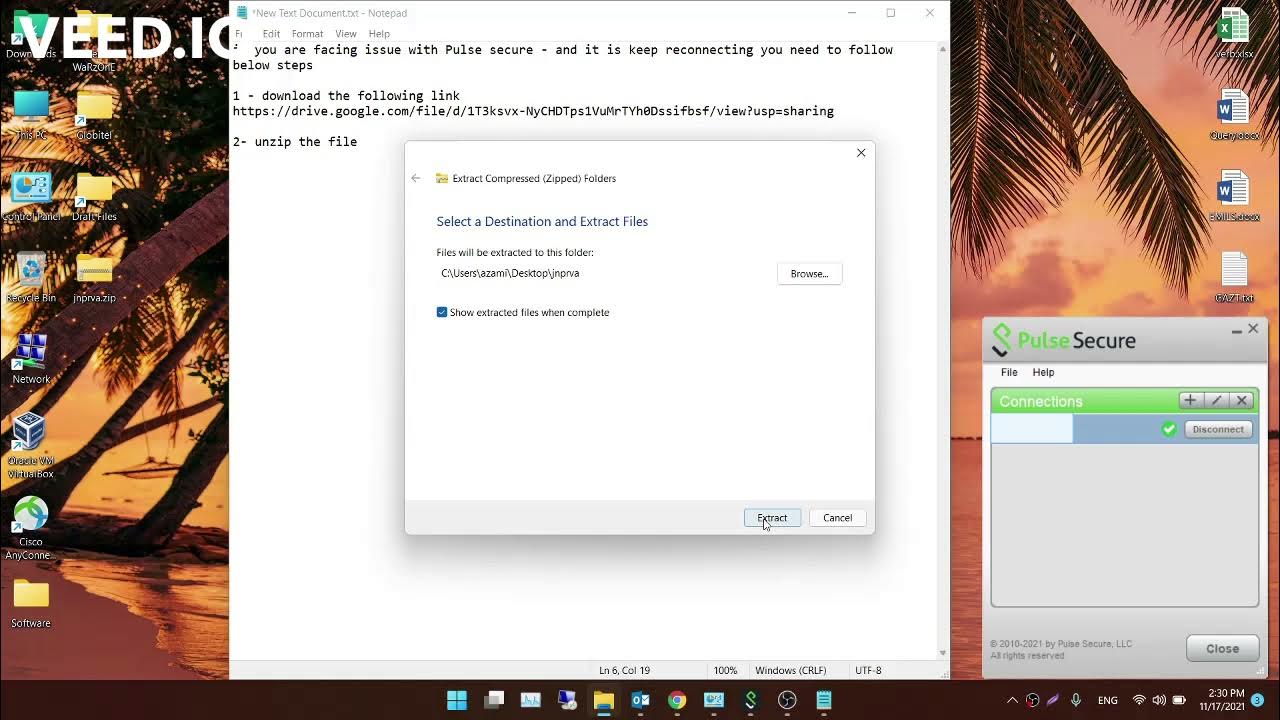Select the jnprva.zip file on desktop

(x=94, y=278)
